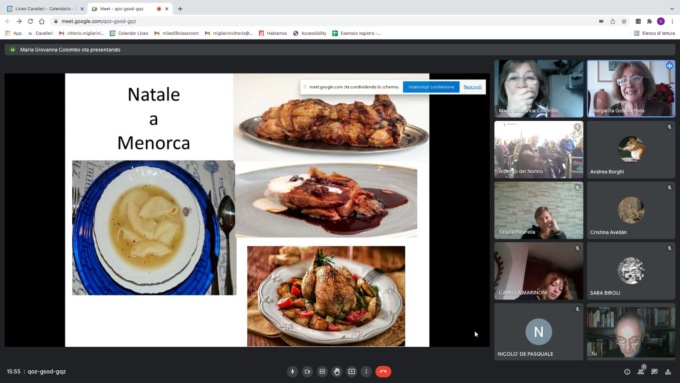Expand the tab search chevron

[672, 9]
